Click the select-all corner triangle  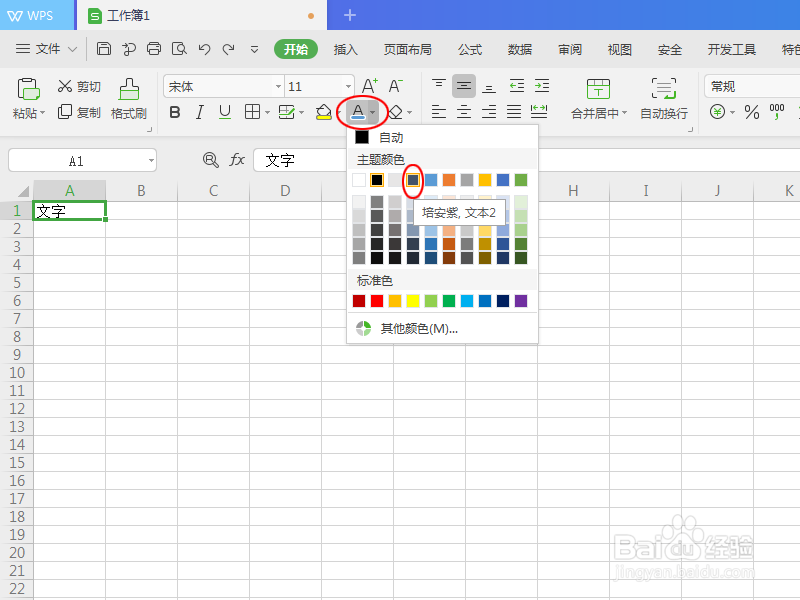pyautogui.click(x=22, y=191)
